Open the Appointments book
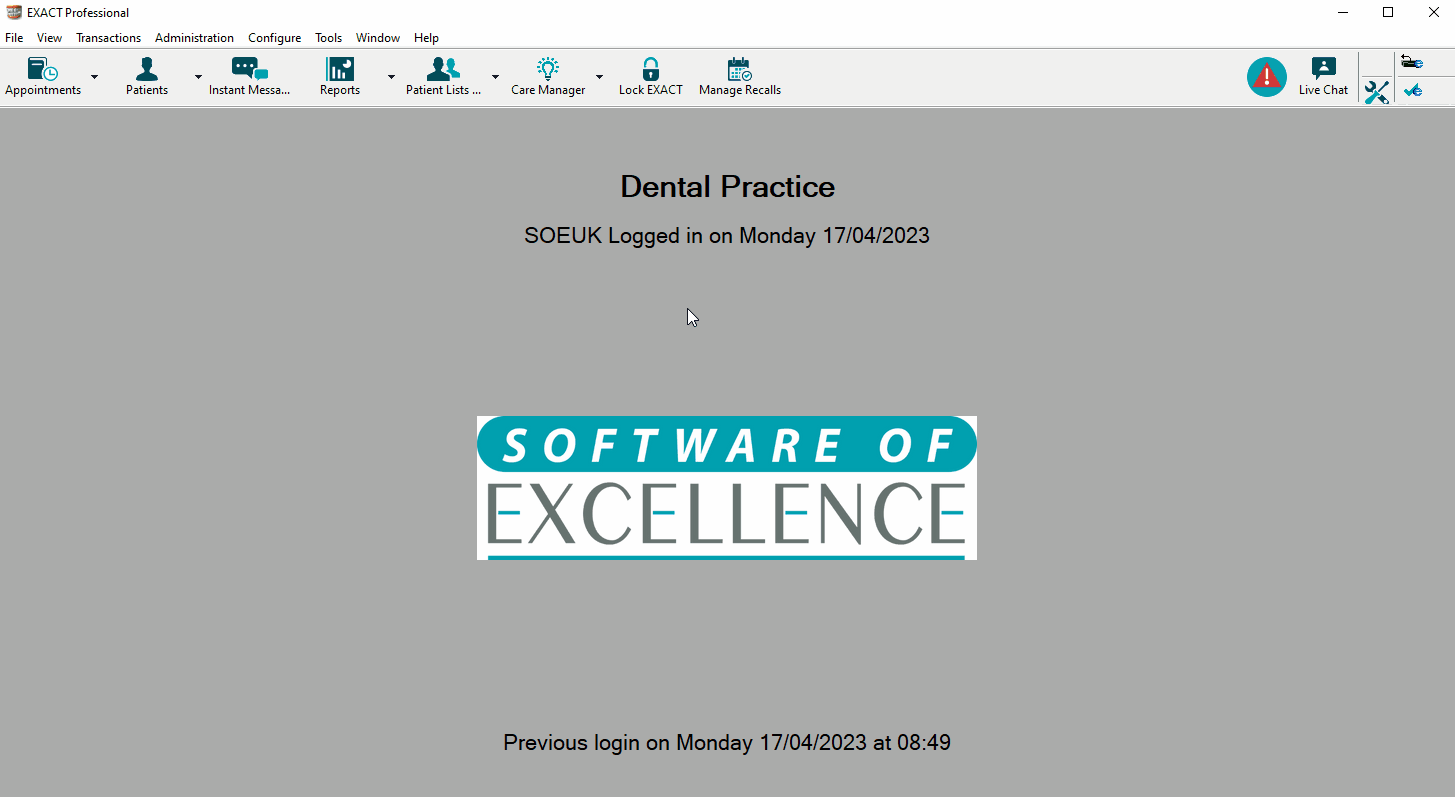1455x797 pixels. 41,75
